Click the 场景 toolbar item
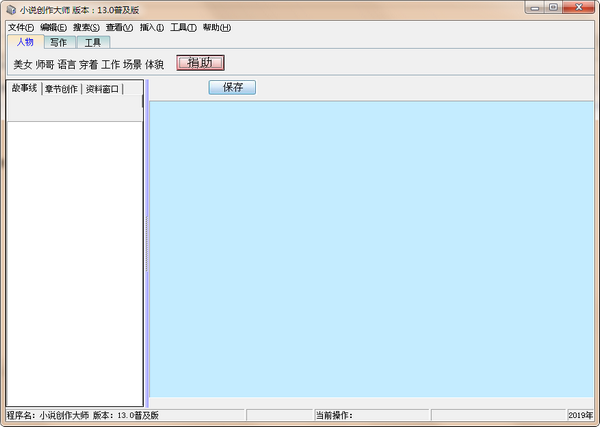The image size is (600, 427). (132, 65)
